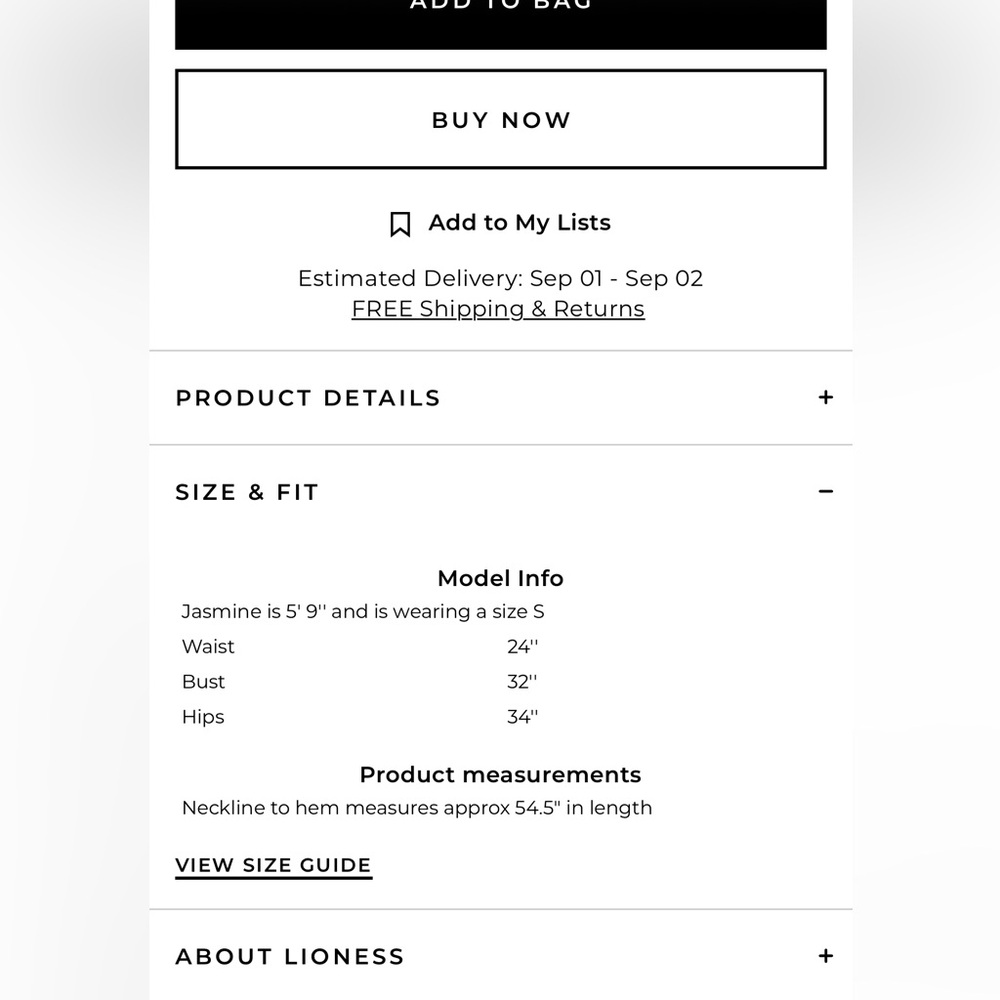Viewport: 1000px width, 1000px height.
Task: Expand About Lioness with its plus icon
Action: [x=826, y=956]
